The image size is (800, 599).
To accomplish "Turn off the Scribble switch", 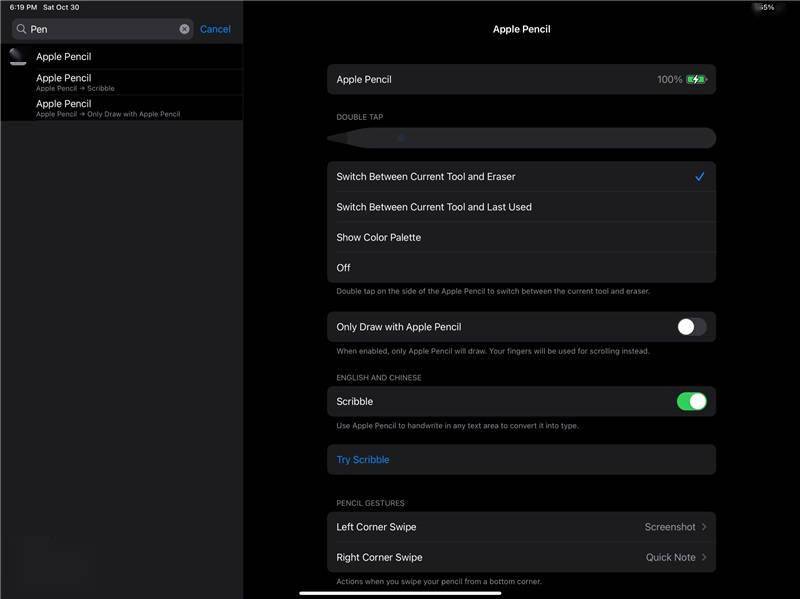I will tap(691, 401).
